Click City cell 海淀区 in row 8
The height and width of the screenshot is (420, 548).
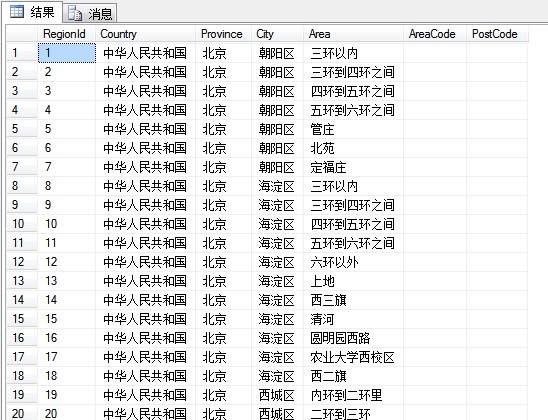pos(277,186)
